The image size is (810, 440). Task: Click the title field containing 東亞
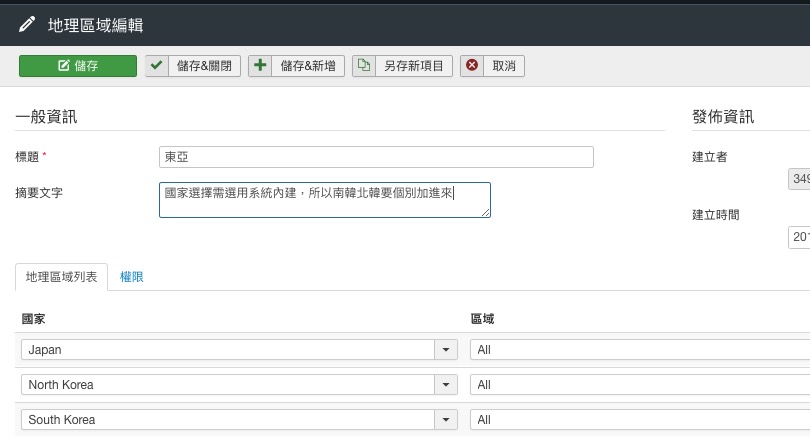coord(376,157)
